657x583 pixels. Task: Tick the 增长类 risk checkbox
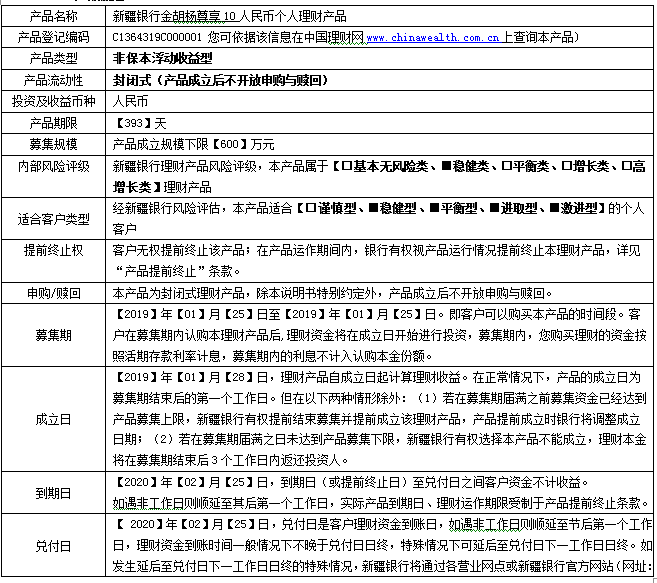point(566,166)
